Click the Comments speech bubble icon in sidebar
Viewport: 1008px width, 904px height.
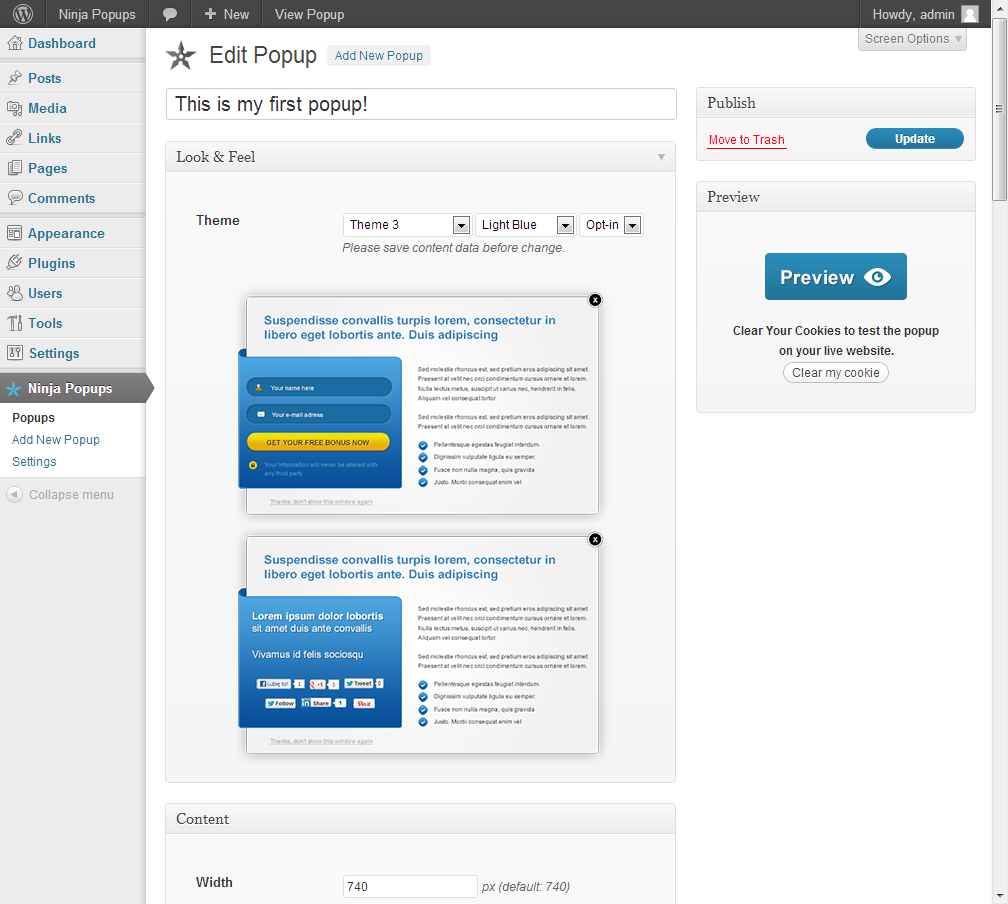point(14,197)
